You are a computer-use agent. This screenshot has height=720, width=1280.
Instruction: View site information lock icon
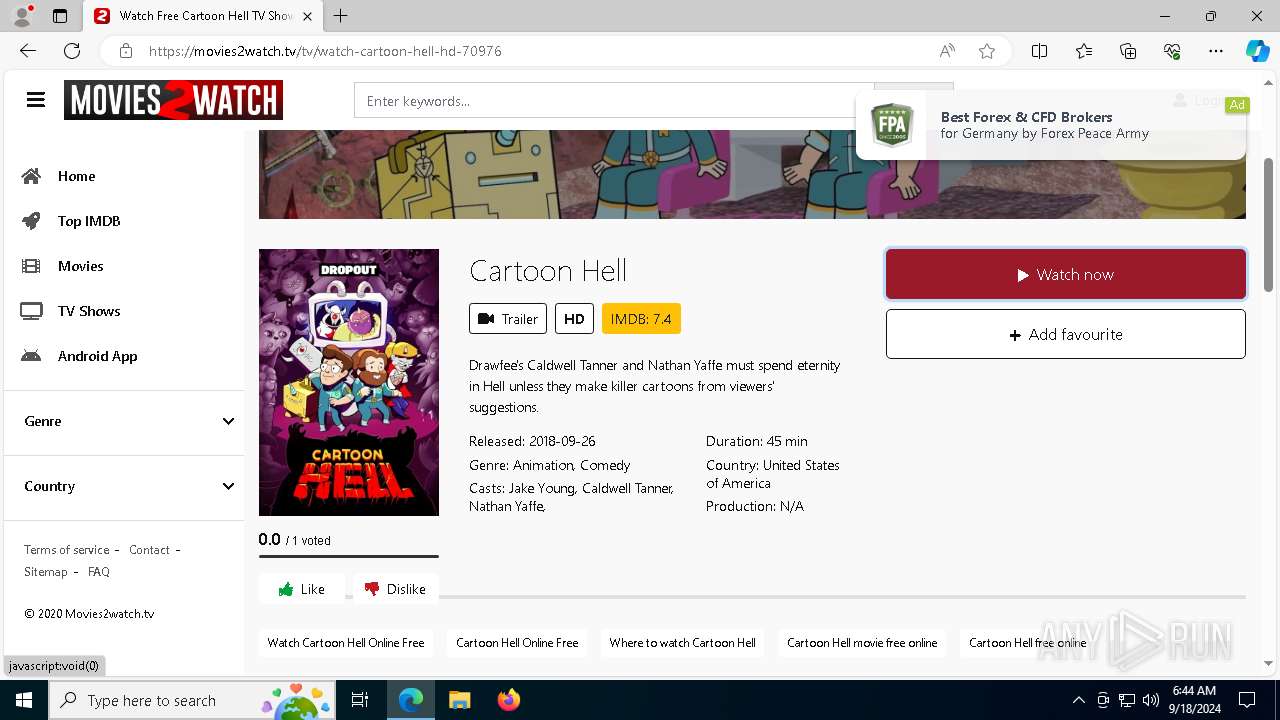126,51
